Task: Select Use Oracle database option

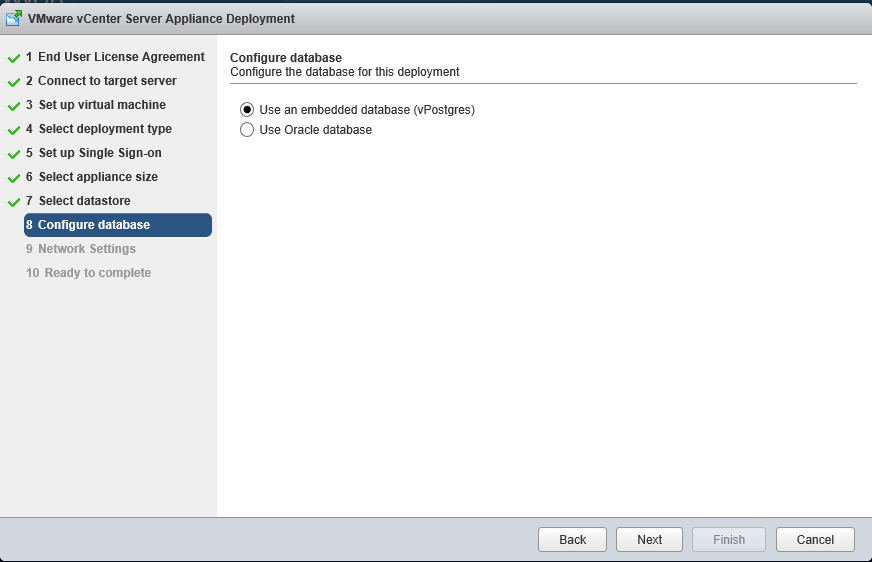Action: pyautogui.click(x=247, y=130)
